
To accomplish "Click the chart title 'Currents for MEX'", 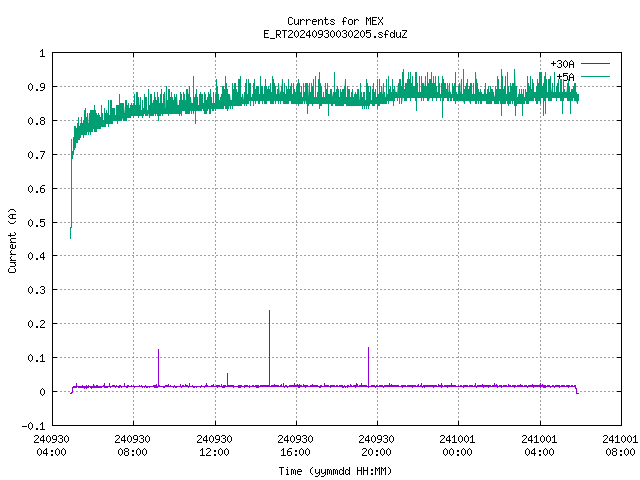I will click(x=335, y=21).
